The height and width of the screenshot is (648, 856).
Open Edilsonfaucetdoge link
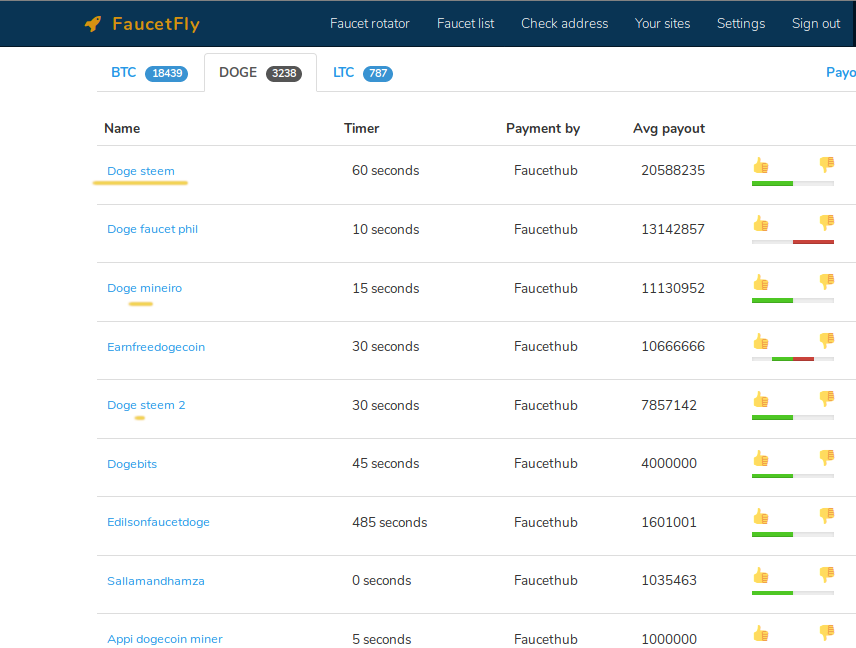point(158,522)
